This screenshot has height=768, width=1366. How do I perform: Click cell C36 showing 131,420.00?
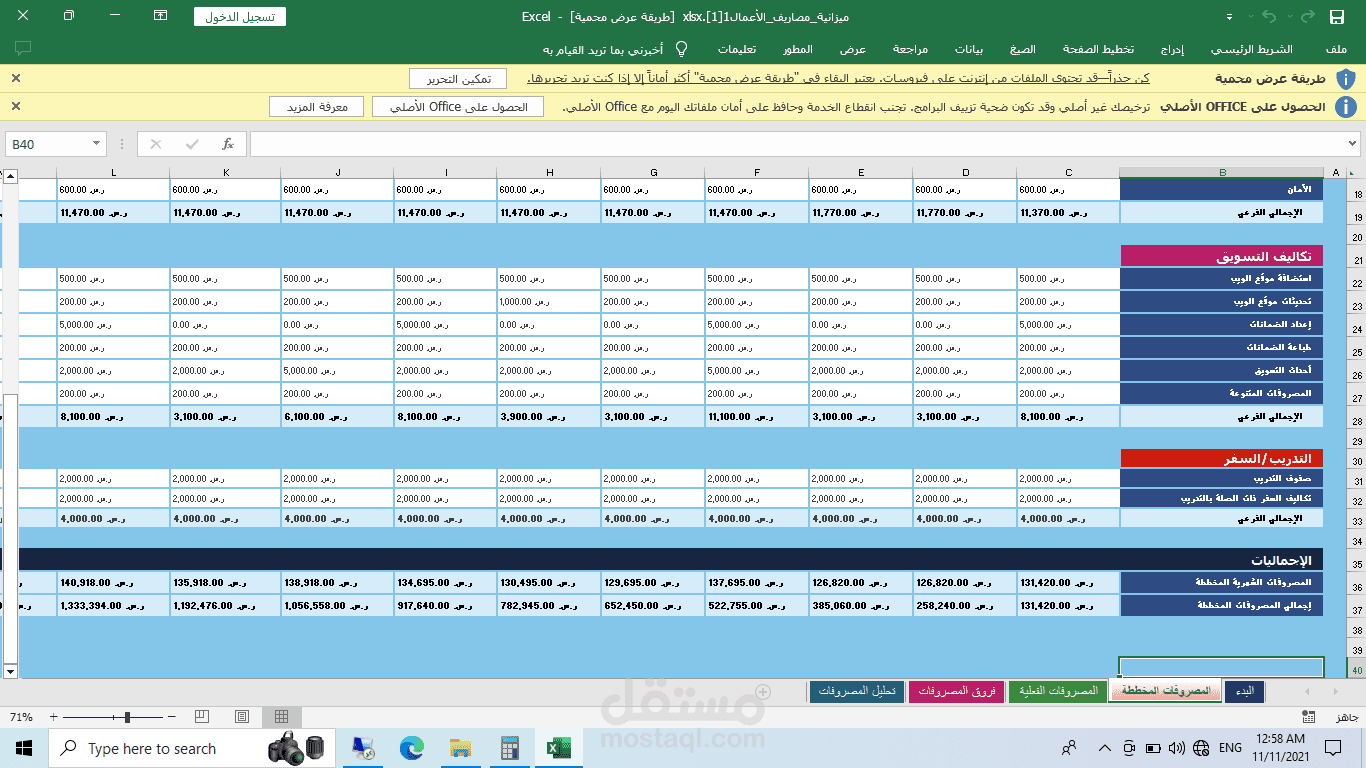[1068, 582]
